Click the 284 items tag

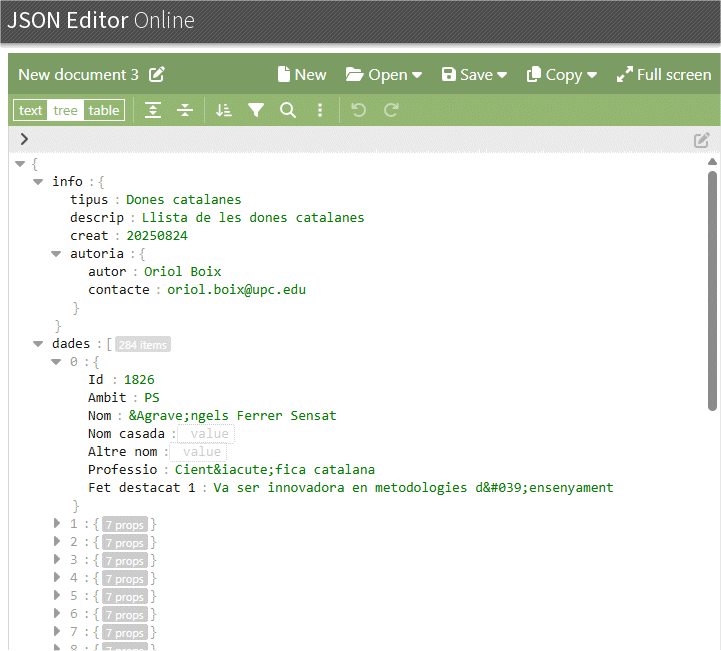tap(143, 344)
